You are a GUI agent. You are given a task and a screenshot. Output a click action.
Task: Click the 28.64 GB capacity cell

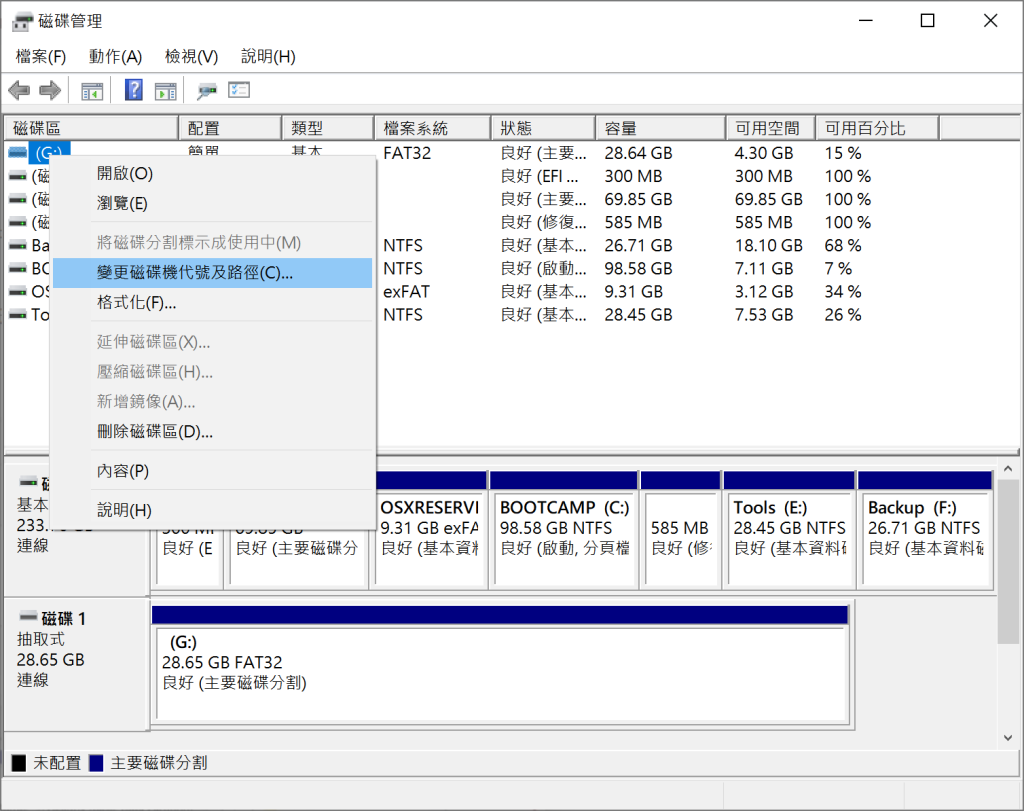click(x=638, y=153)
